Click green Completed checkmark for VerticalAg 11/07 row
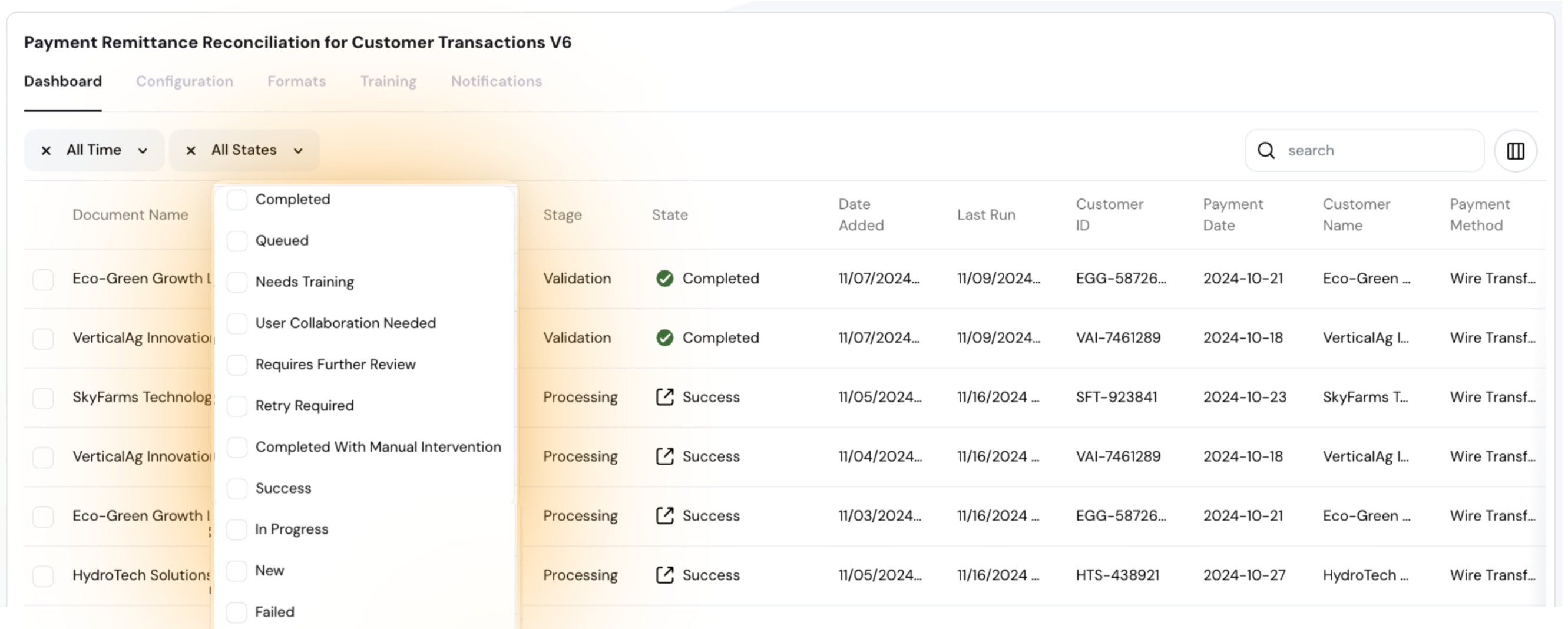 tap(664, 337)
